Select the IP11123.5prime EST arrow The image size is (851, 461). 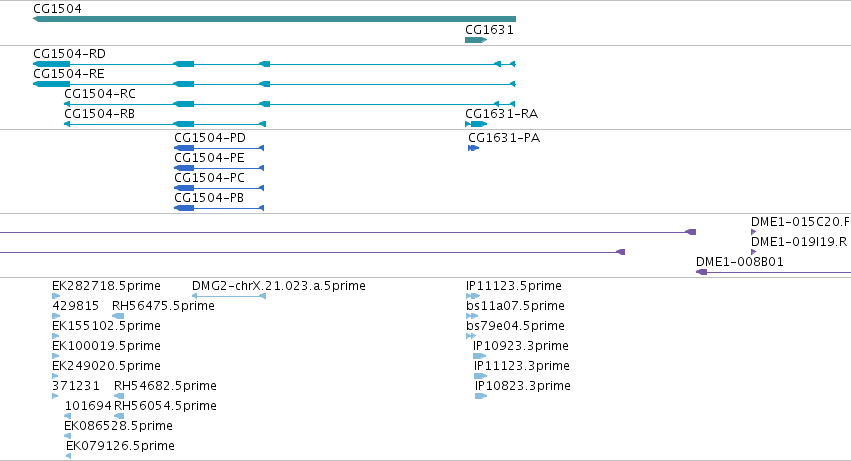(473, 296)
